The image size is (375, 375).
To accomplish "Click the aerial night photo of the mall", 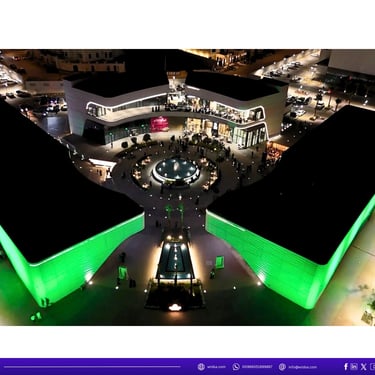I will (x=187, y=187).
